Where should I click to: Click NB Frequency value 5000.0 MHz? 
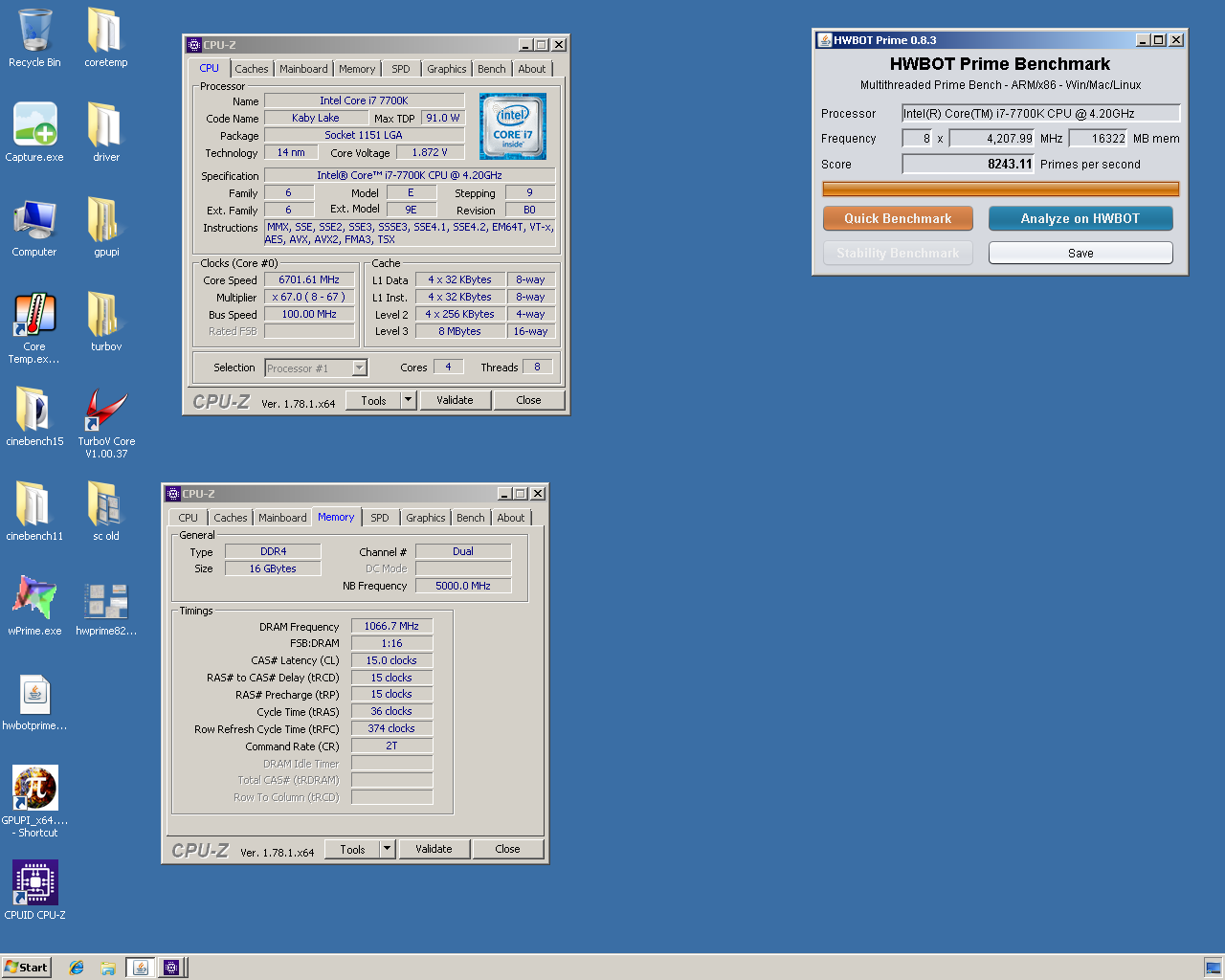(x=463, y=586)
